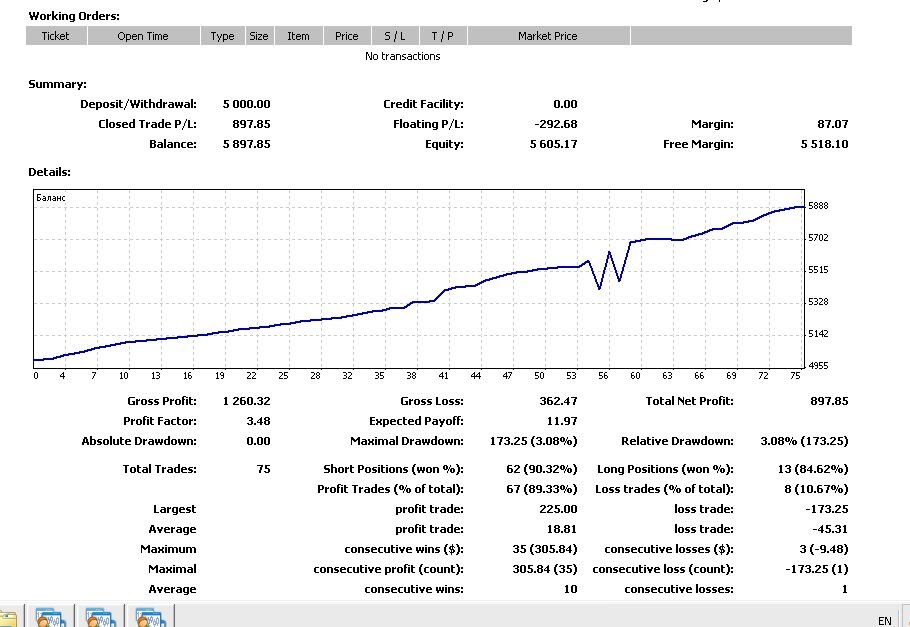Image resolution: width=910 pixels, height=627 pixels.
Task: Click the Ticket column header
Action: 56,36
